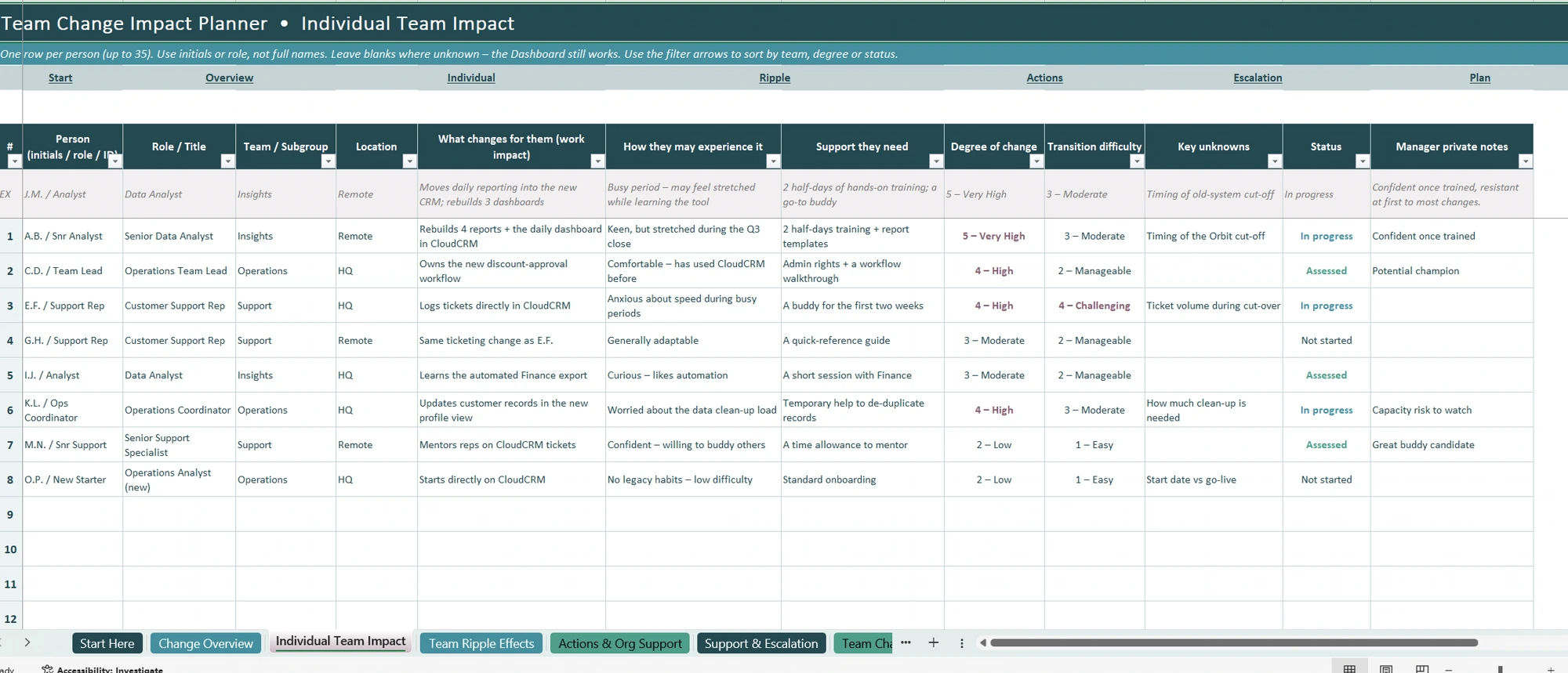1568x673 pixels.
Task: Open the Support & Escalation sheet tab
Action: (x=760, y=643)
